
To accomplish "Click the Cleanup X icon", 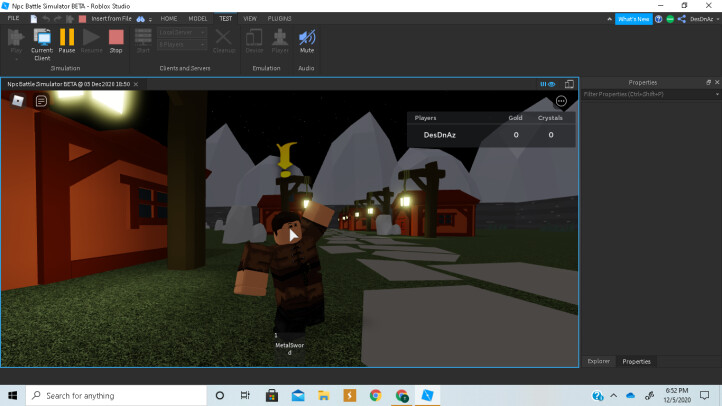I will coord(224,37).
